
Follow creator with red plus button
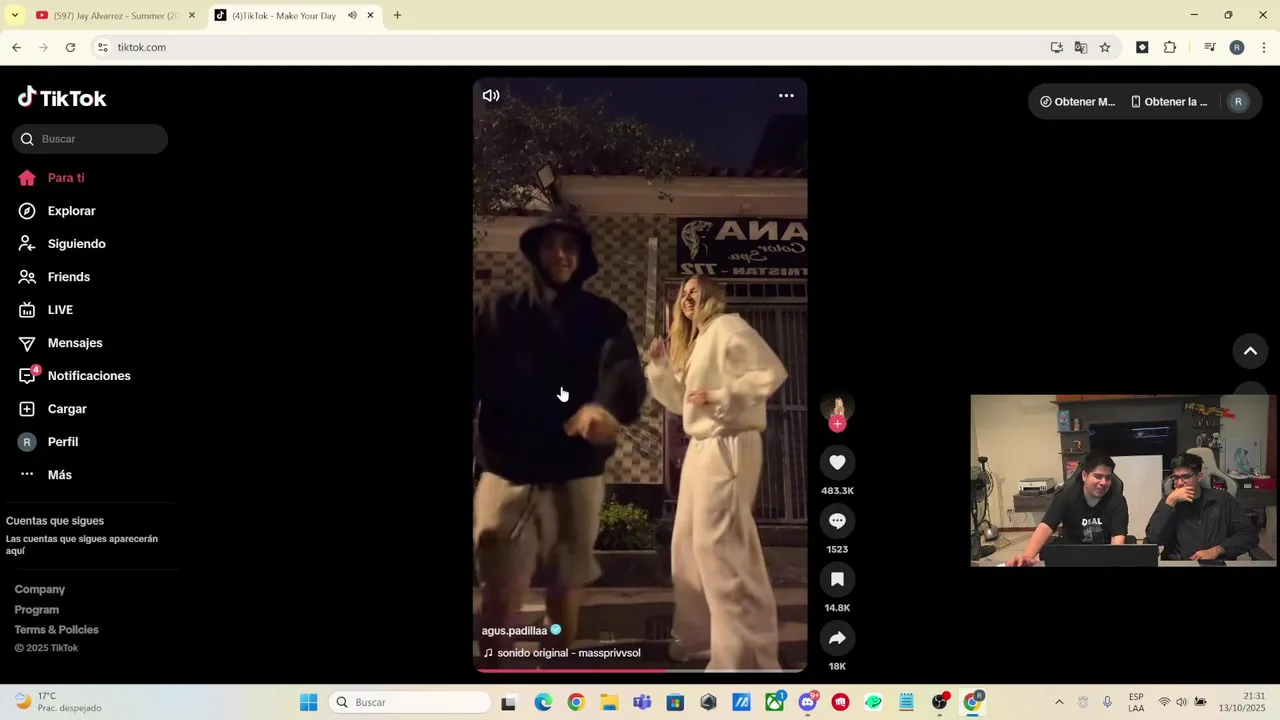(x=838, y=424)
